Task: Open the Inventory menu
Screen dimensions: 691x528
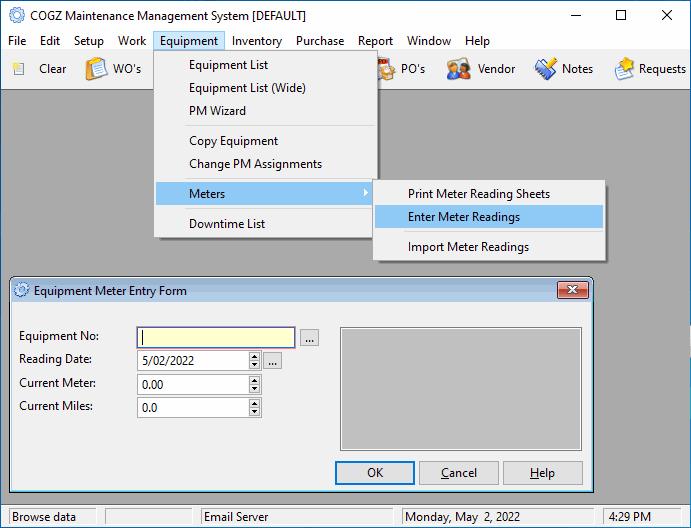Action: [257, 41]
